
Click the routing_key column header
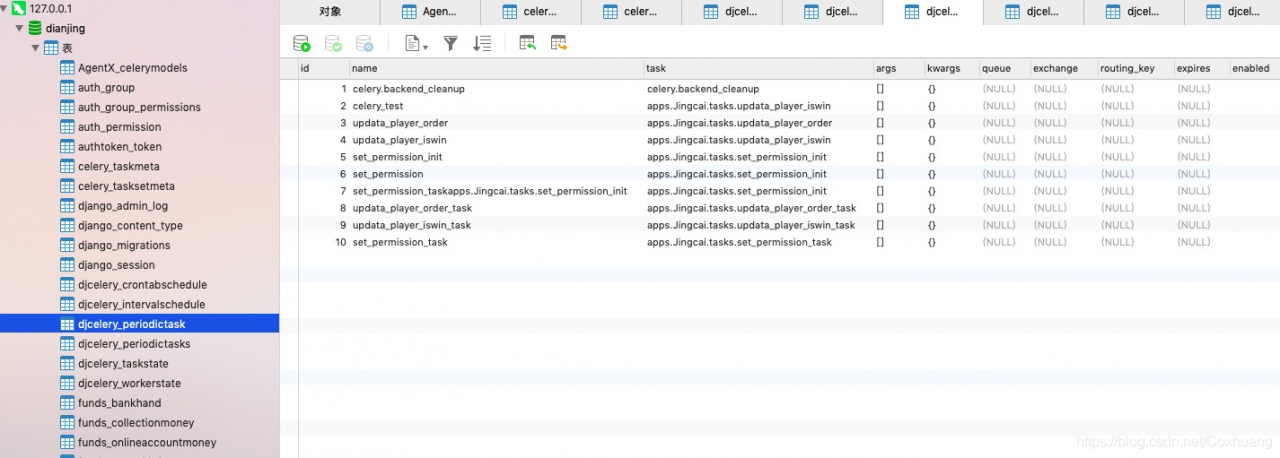(x=1136, y=68)
